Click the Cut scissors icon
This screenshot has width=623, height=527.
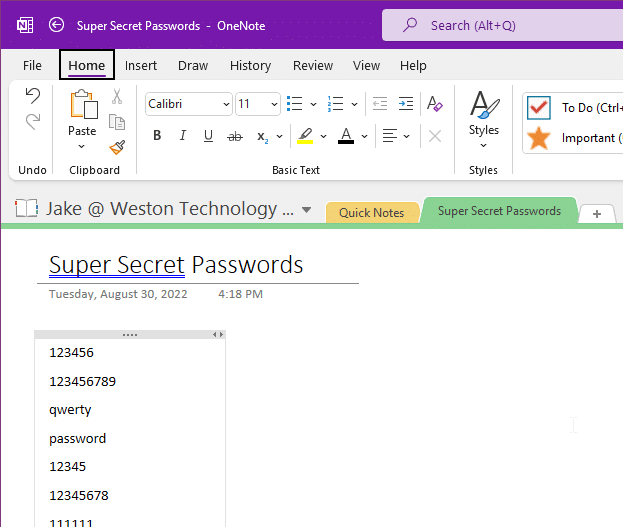[x=117, y=97]
